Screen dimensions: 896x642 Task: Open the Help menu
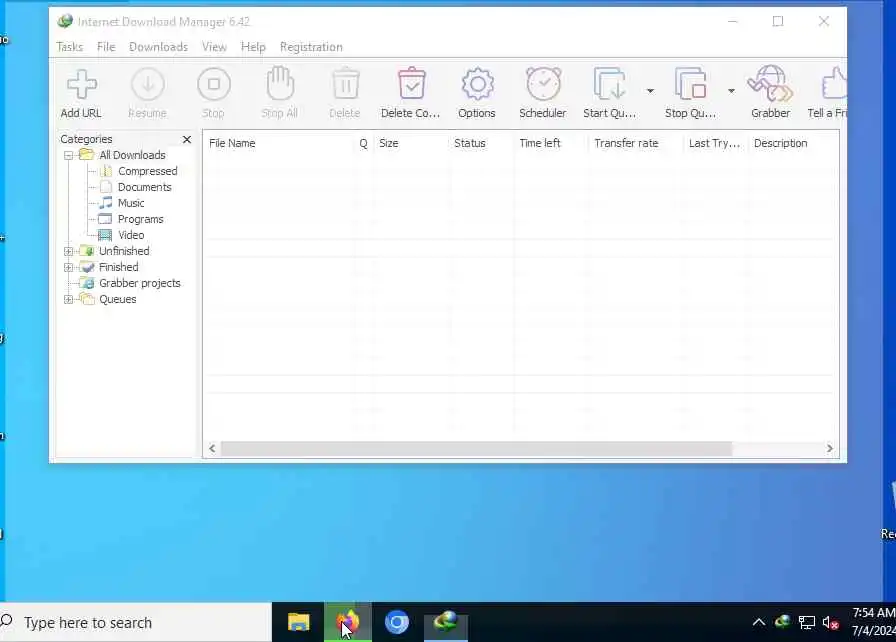click(253, 47)
